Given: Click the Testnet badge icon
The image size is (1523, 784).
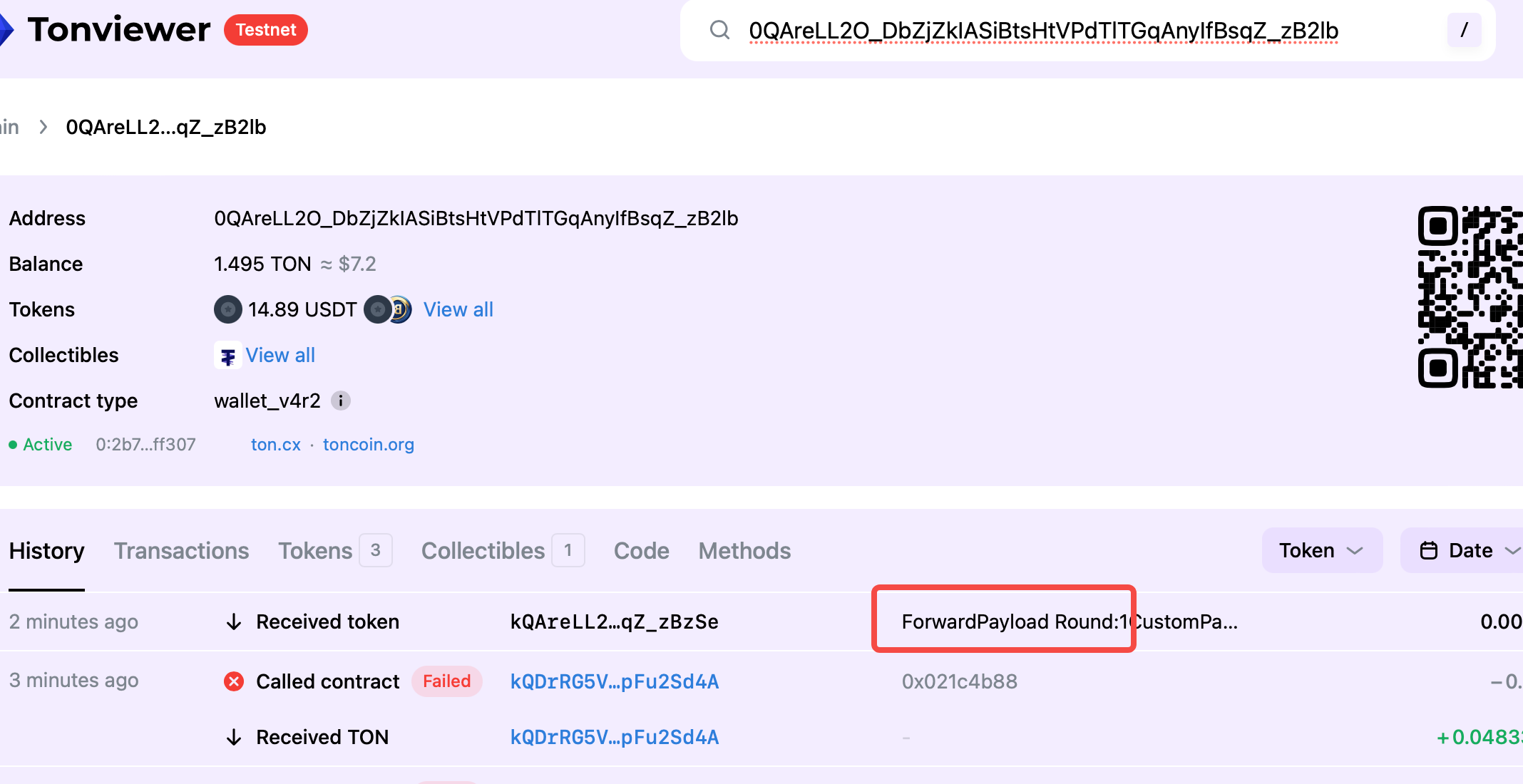Looking at the screenshot, I should tap(263, 29).
